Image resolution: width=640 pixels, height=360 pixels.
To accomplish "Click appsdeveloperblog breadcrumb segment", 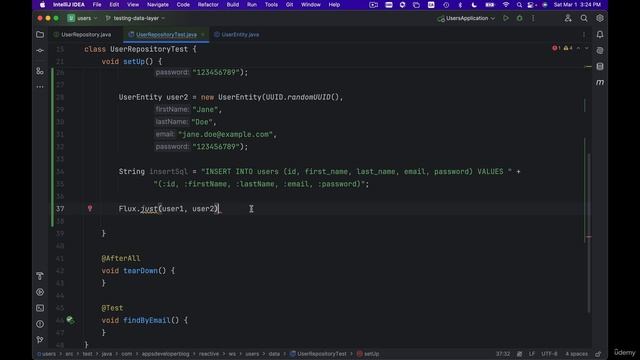I will (165, 354).
